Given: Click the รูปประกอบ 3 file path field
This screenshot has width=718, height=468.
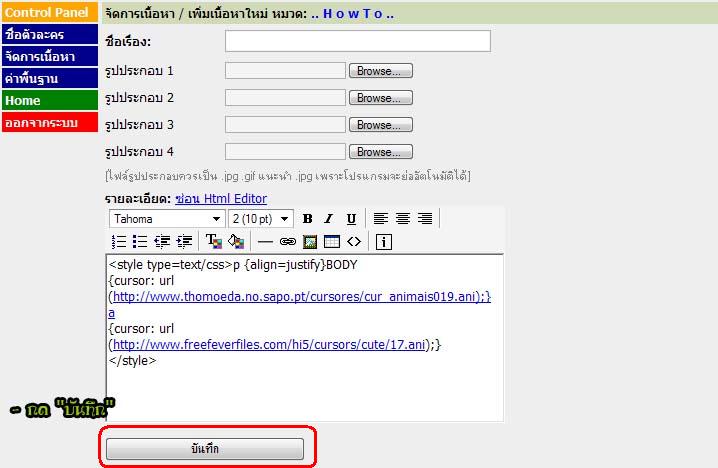Looking at the screenshot, I should [285, 125].
